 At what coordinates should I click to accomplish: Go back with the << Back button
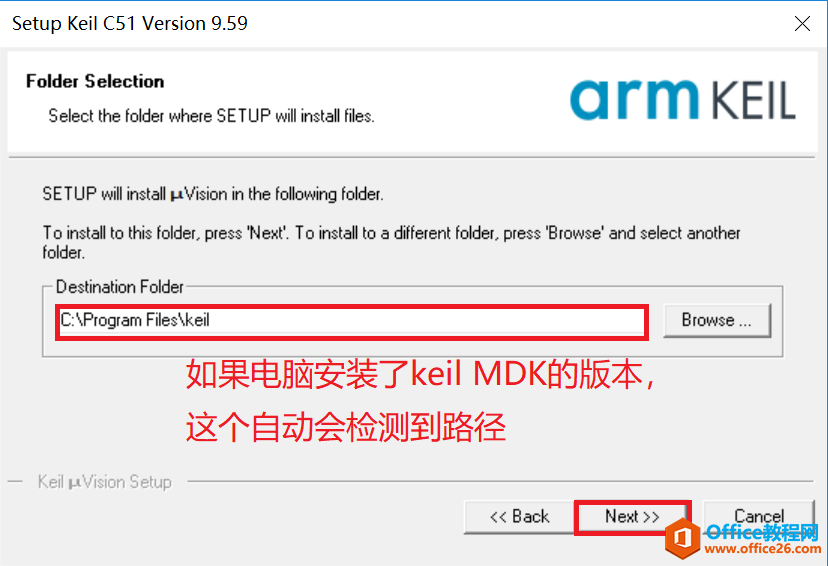coord(519,517)
